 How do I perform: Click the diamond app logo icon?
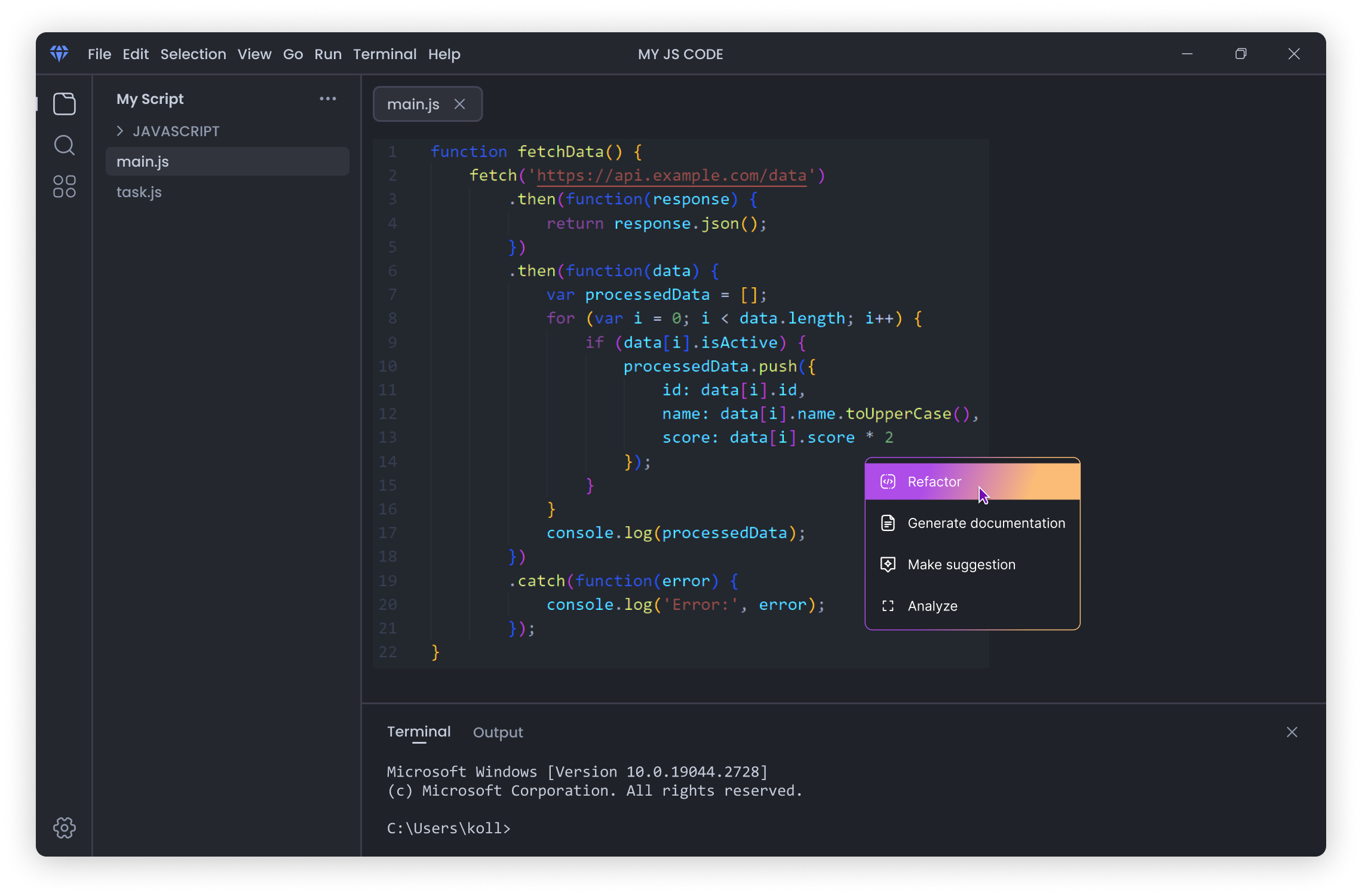[59, 54]
